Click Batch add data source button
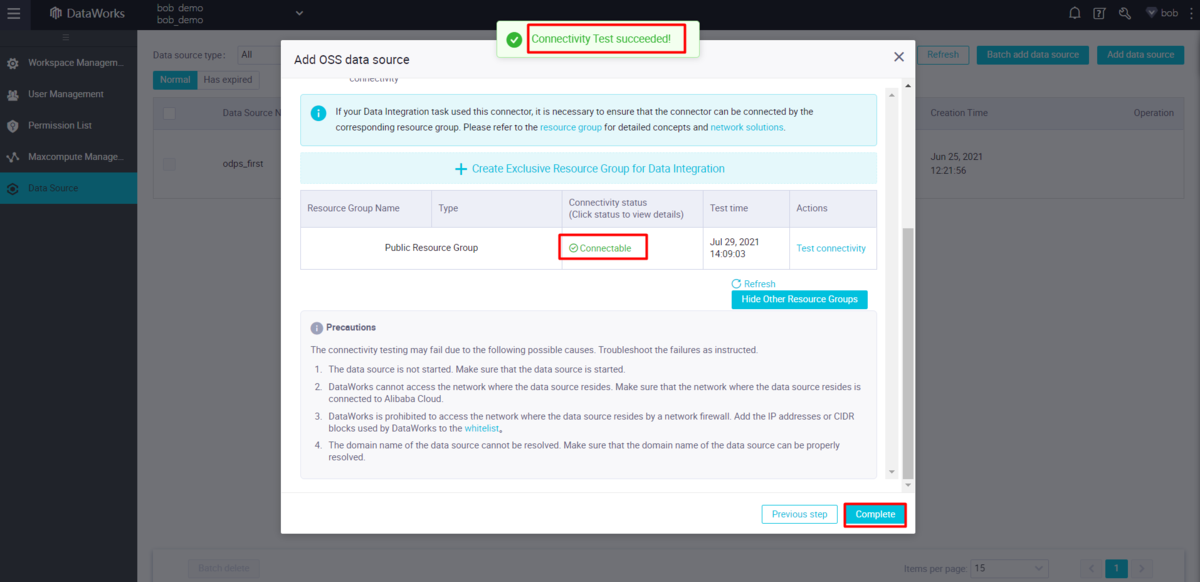Image resolution: width=1200 pixels, height=582 pixels. coord(1033,55)
